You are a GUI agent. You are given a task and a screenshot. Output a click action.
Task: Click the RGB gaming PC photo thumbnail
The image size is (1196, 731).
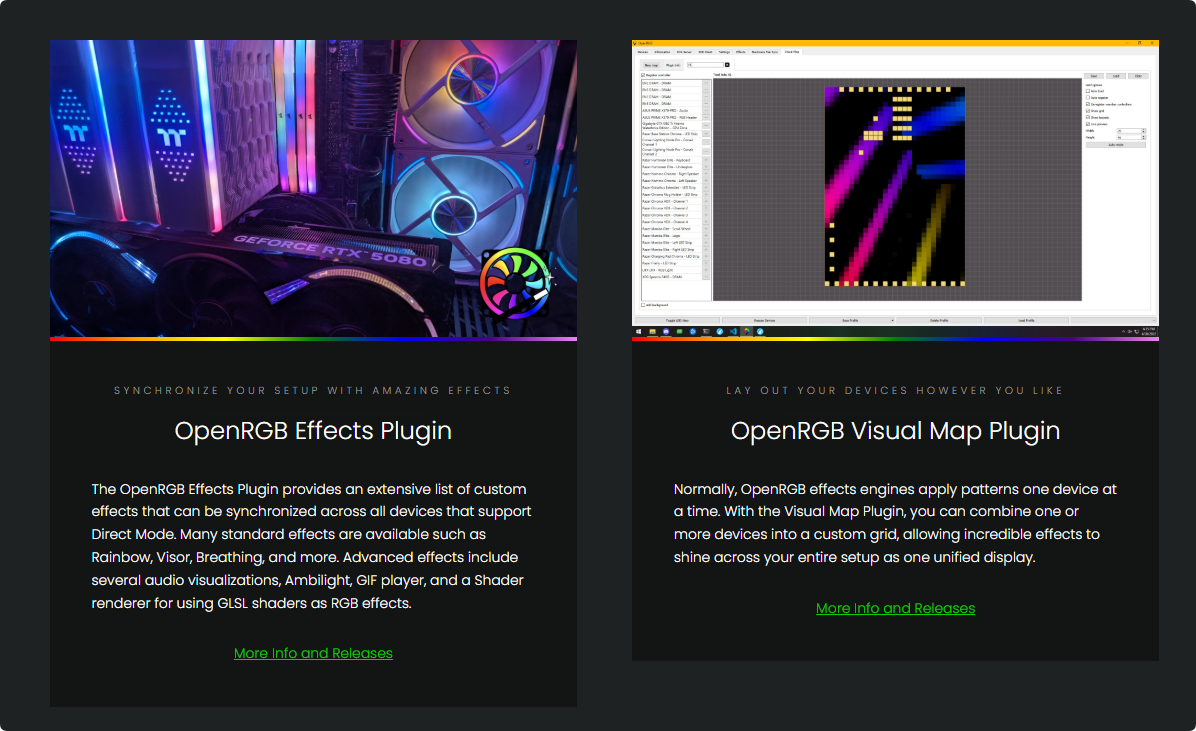[313, 190]
